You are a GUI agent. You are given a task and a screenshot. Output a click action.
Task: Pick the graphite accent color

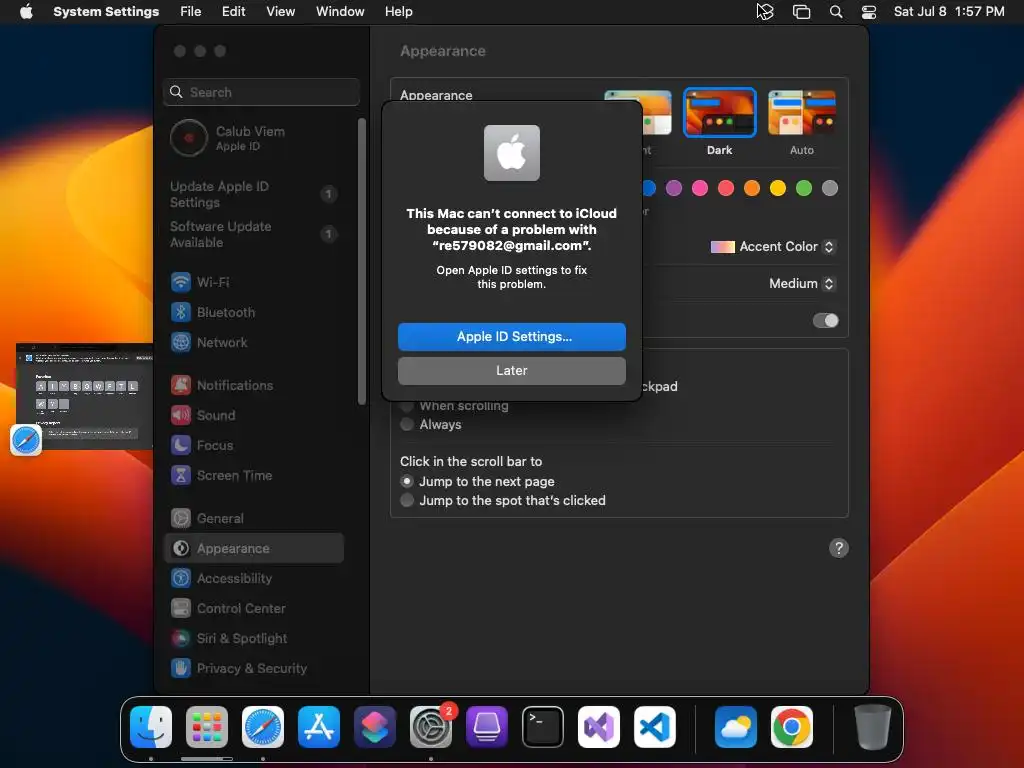830,188
